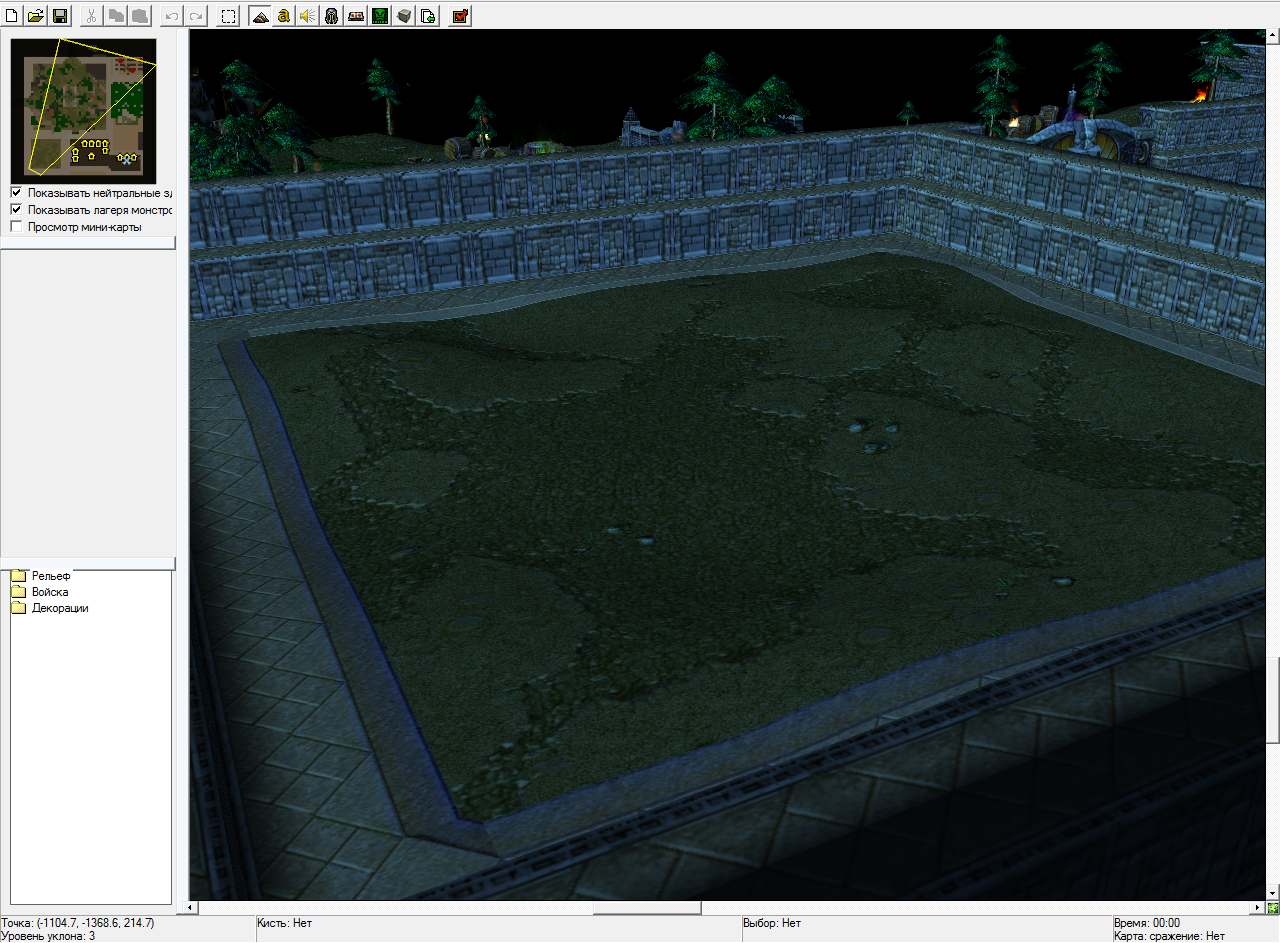
Task: Uncheck 'Показывать лагеря монстров' checkbox
Action: (x=16, y=210)
